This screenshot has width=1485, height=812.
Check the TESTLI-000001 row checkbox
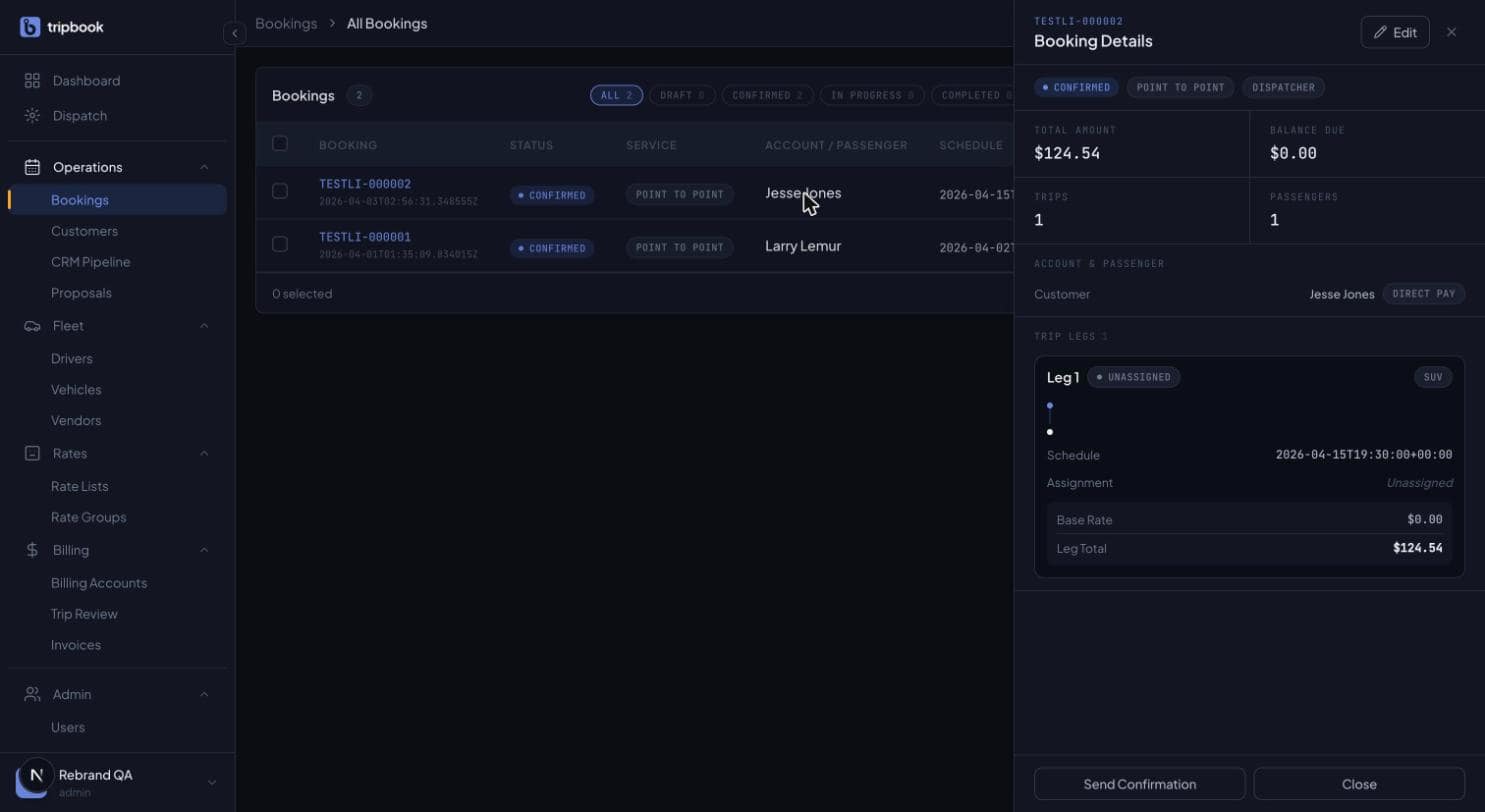[280, 244]
